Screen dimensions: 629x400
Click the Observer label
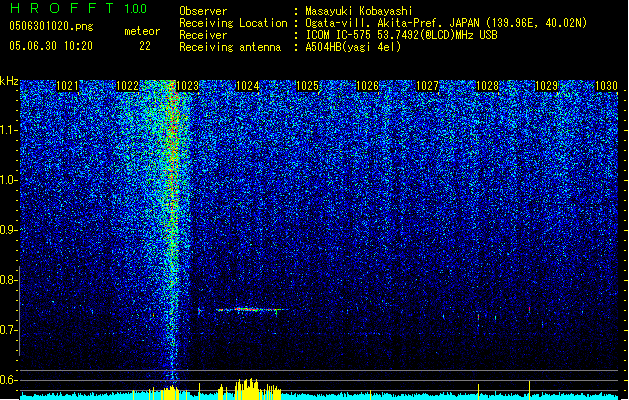tap(203, 11)
